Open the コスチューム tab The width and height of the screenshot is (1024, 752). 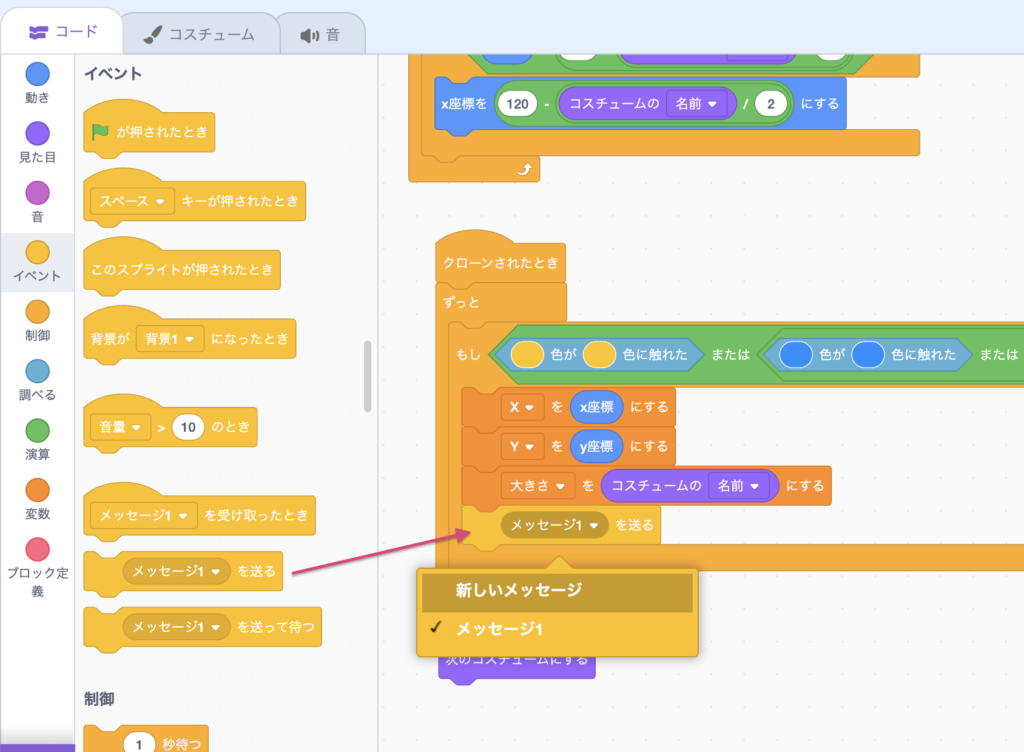point(200,35)
